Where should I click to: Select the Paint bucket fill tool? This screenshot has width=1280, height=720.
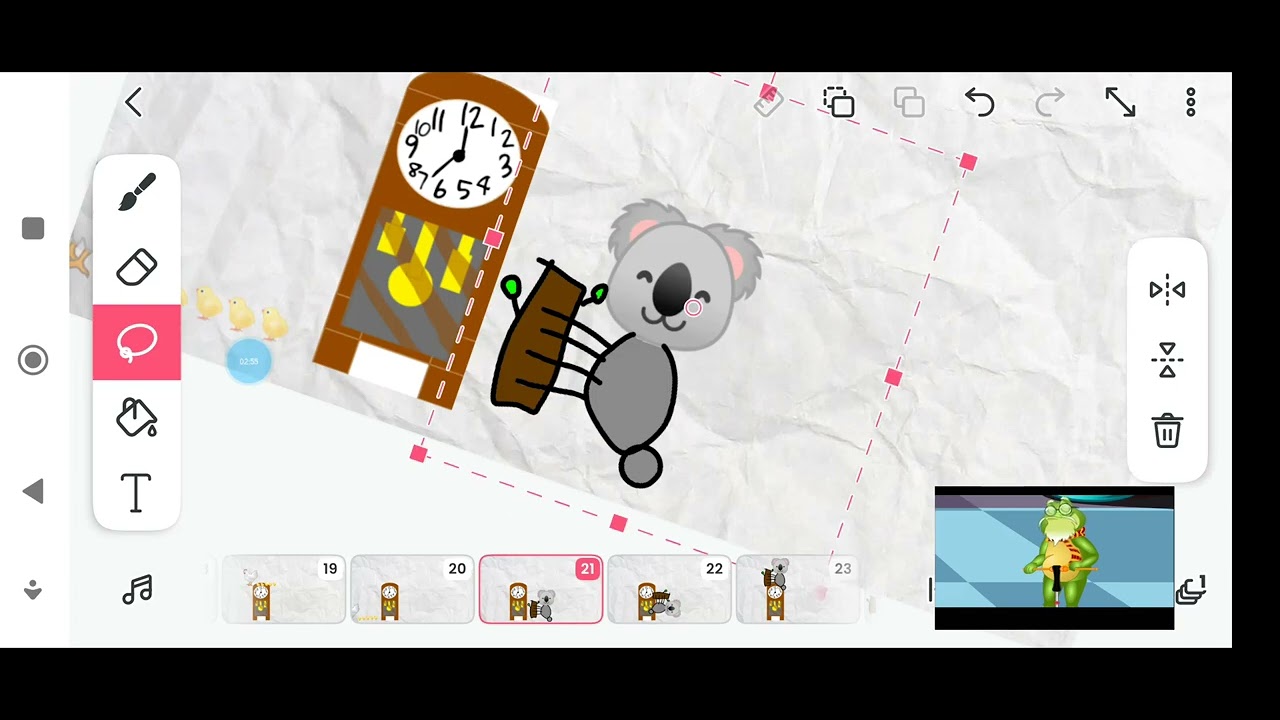click(x=137, y=417)
